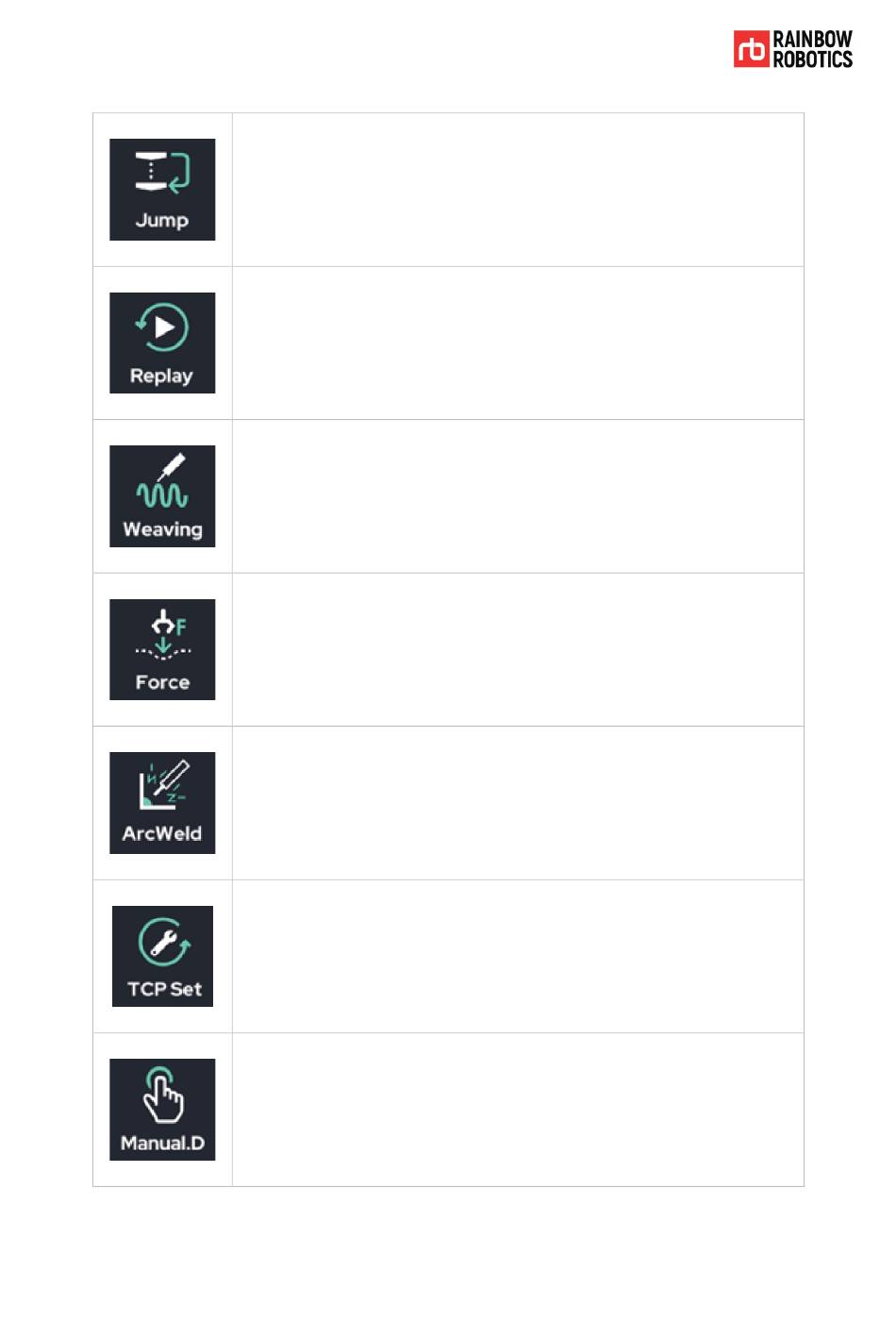This screenshot has width=896, height=1339.
Task: Click the Replay text label
Action: (161, 376)
